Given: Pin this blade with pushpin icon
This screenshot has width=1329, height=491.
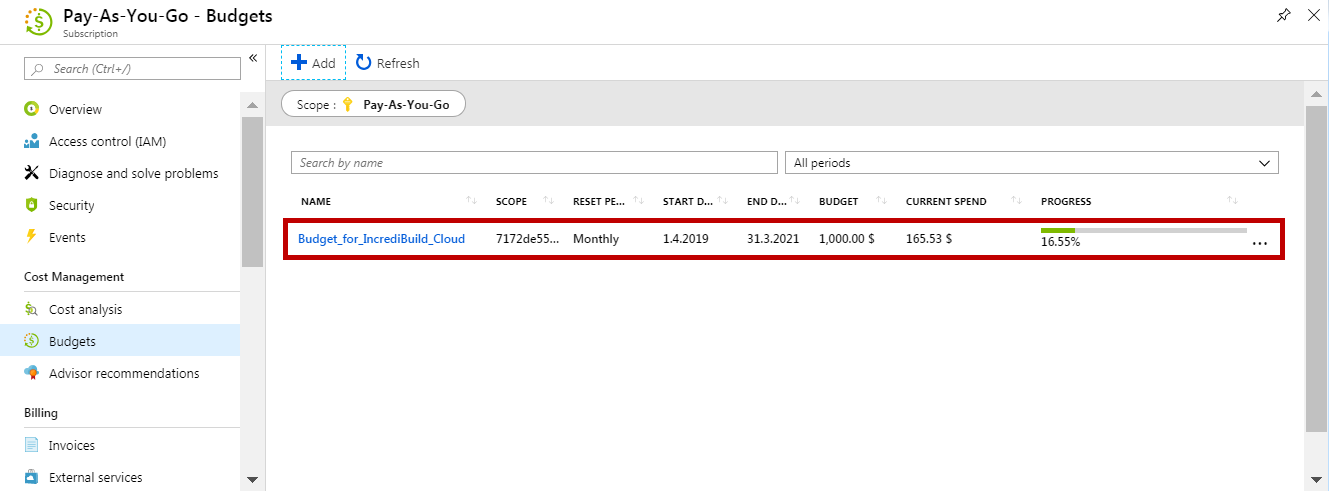Looking at the screenshot, I should click(1284, 16).
